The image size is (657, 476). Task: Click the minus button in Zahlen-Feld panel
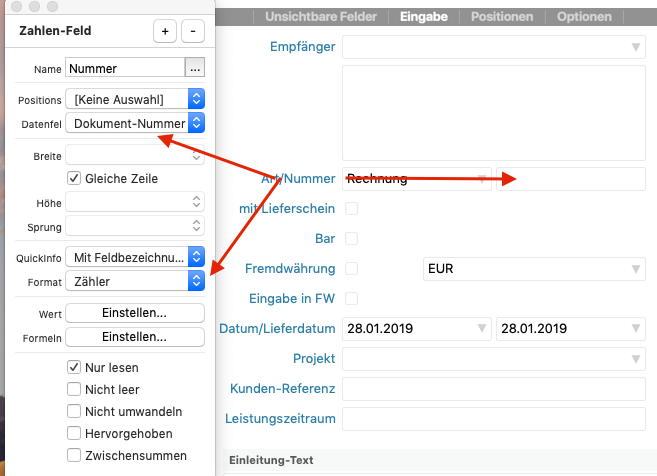(x=193, y=31)
